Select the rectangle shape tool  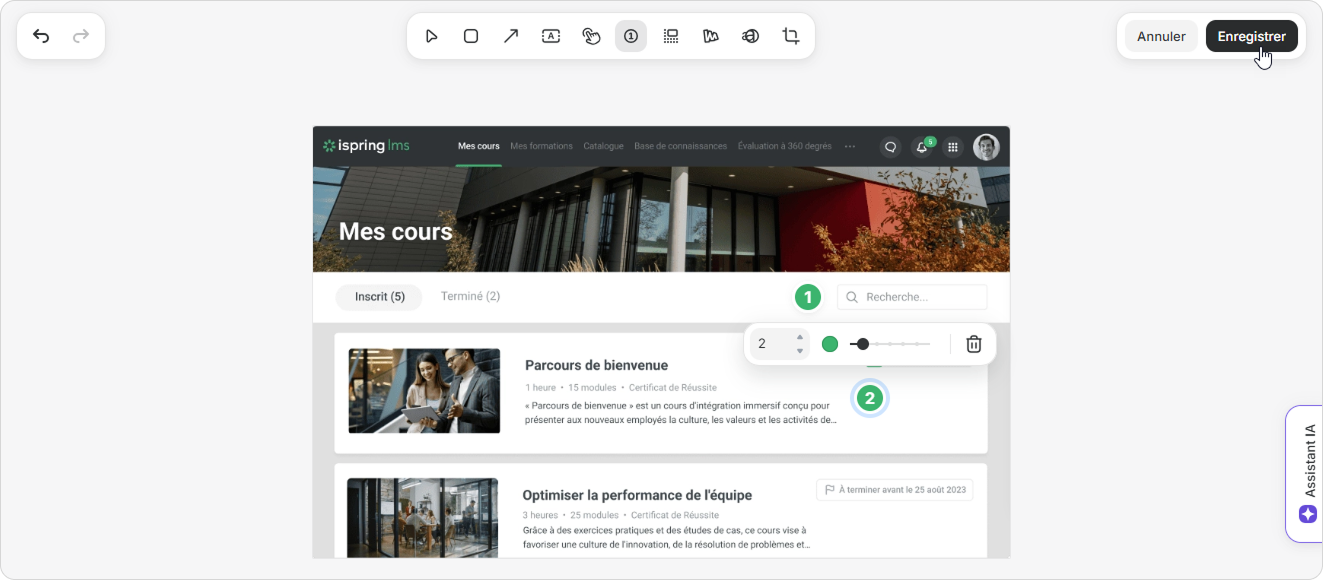click(471, 36)
